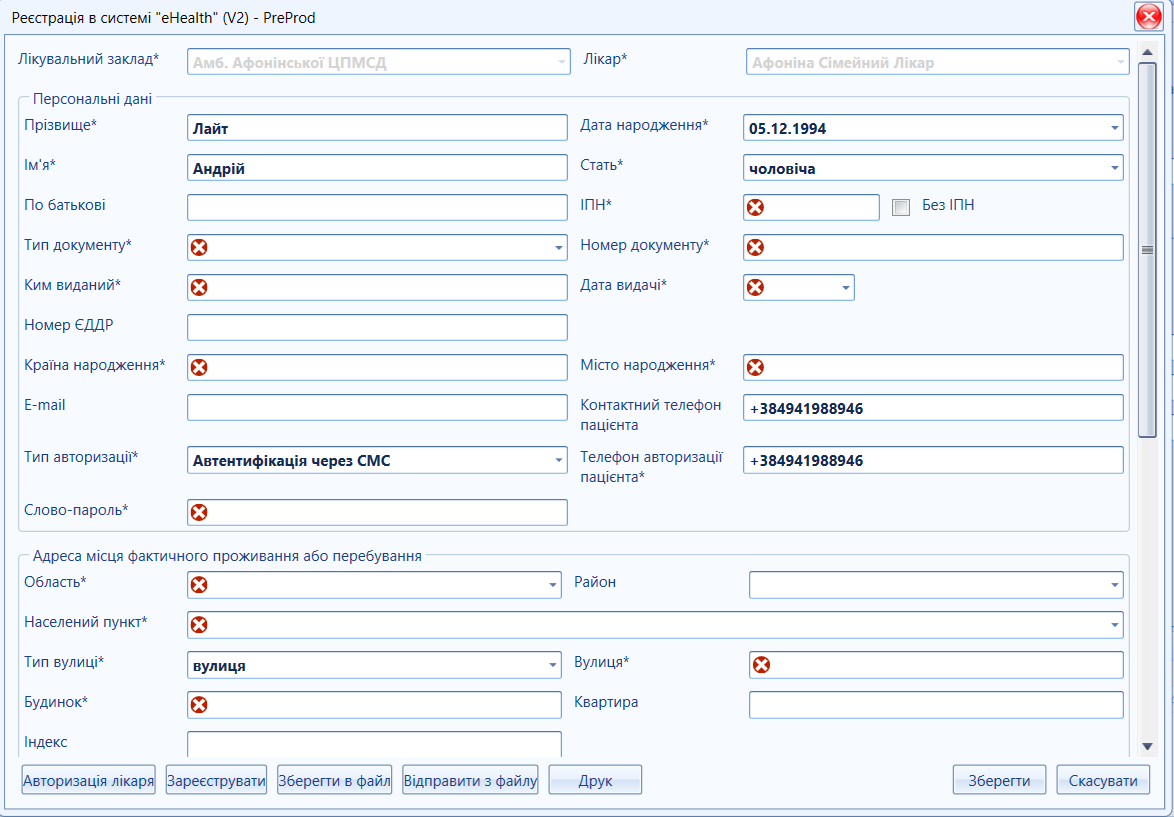Click the disabled Лікувальний заклад combo box
Image resolution: width=1174 pixels, height=817 pixels.
coord(379,62)
